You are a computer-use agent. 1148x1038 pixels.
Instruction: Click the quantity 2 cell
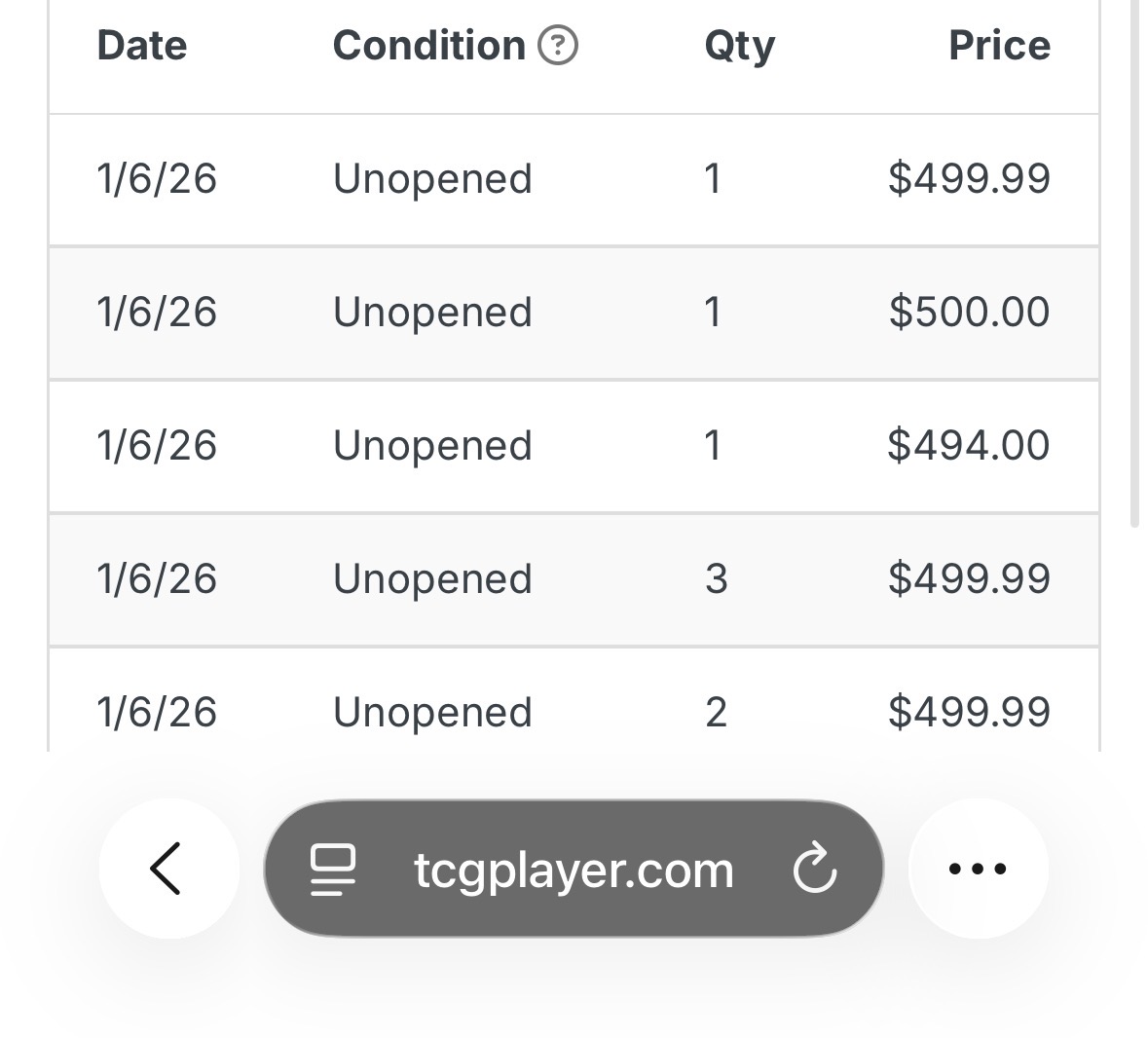click(x=716, y=712)
